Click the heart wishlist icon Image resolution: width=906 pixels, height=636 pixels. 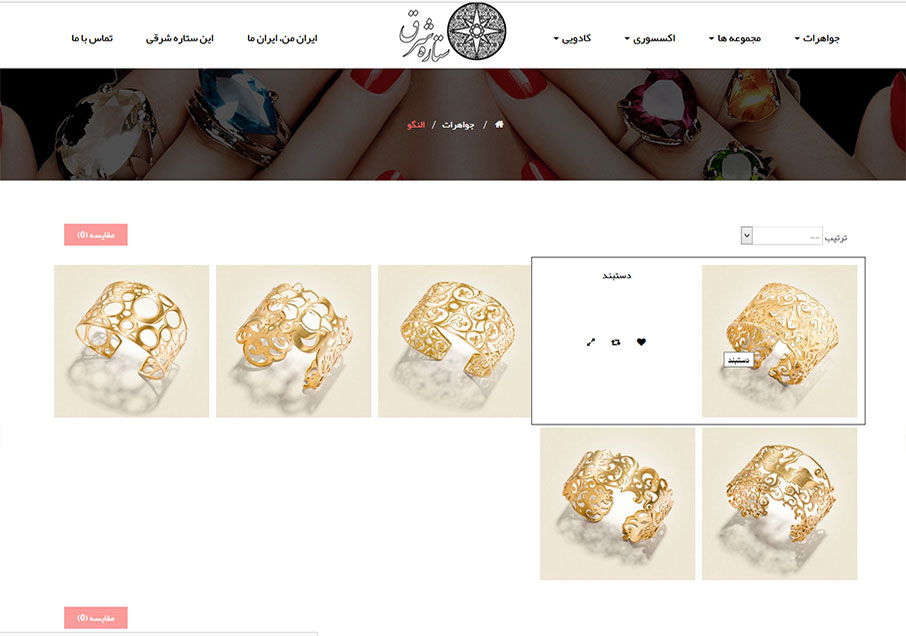coord(641,342)
